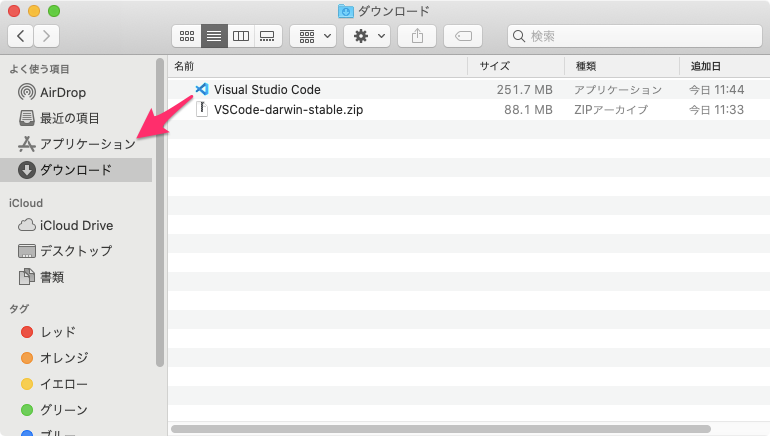
Task: Select the グリーン green tag
Action: [x=76, y=409]
